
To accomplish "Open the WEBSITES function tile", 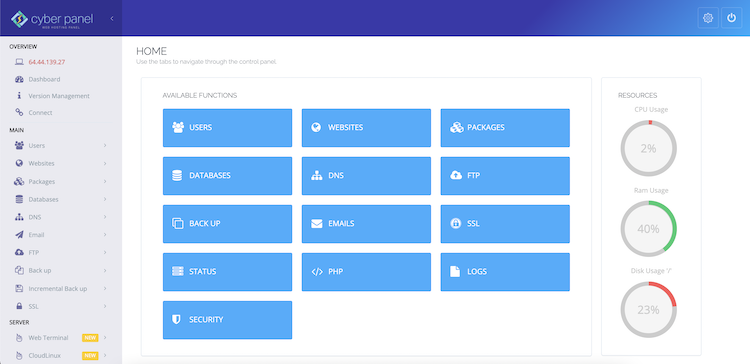I will coord(366,128).
